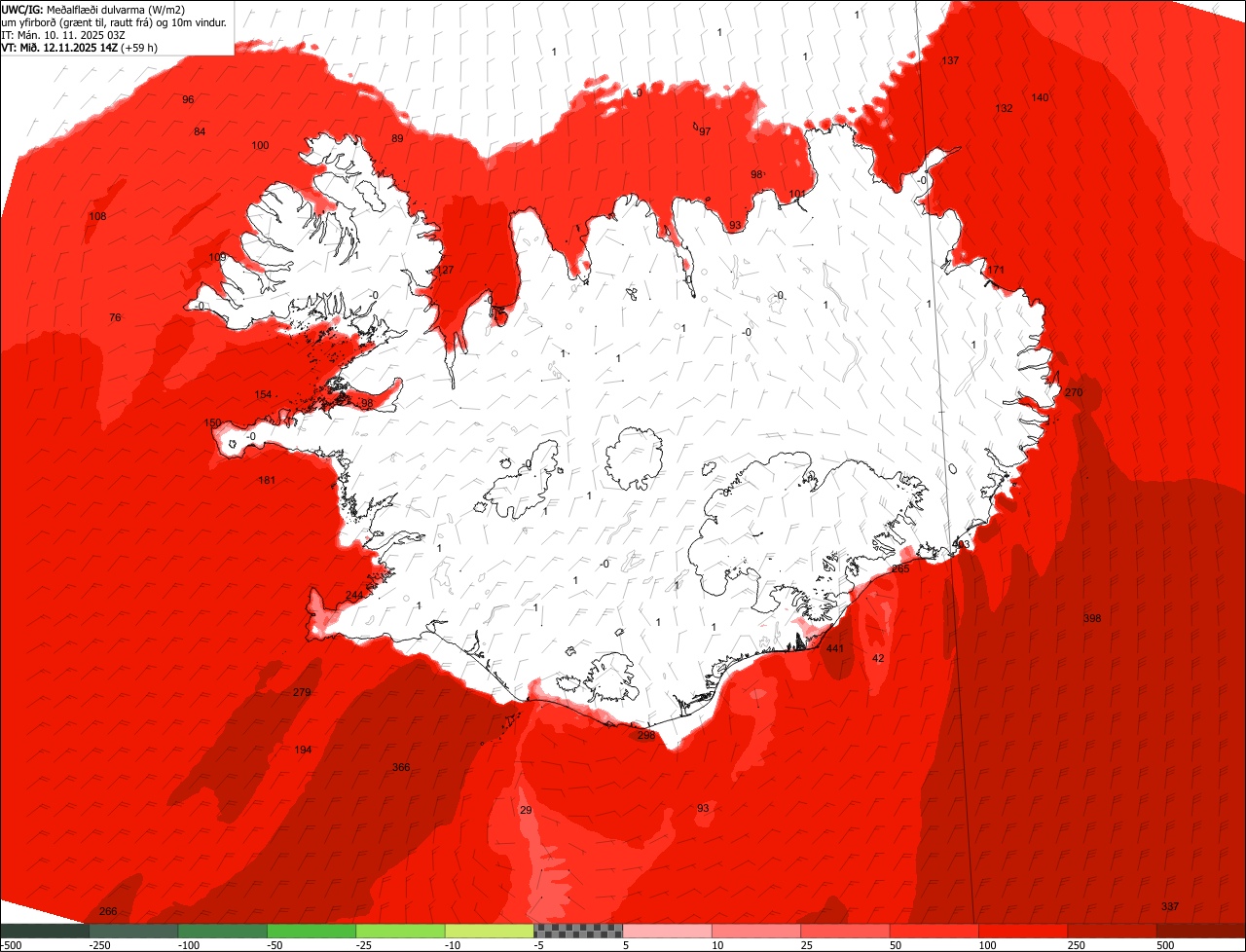The height and width of the screenshot is (952, 1246).
Task: Click the map value 42 off the south-east coast
Action: click(x=878, y=659)
